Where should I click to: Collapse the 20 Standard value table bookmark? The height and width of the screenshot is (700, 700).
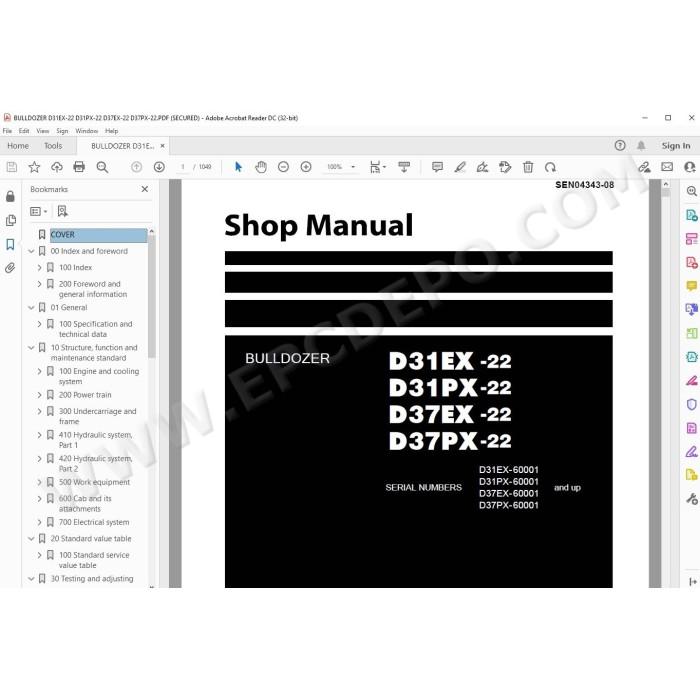pos(31,539)
